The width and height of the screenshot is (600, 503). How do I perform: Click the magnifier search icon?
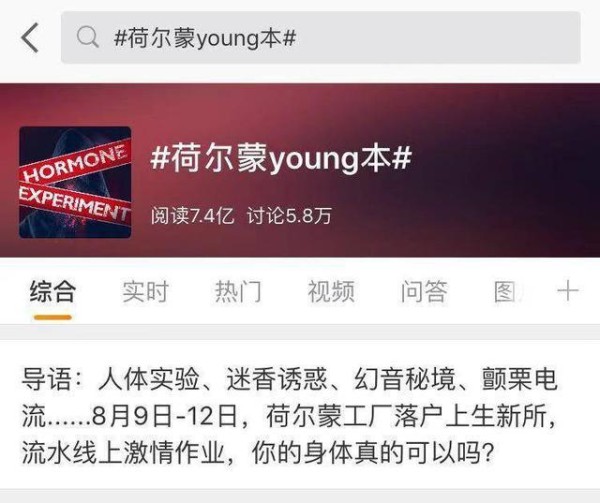click(x=87, y=37)
